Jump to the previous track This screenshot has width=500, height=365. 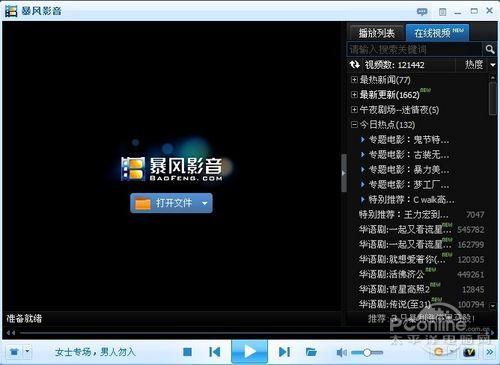[x=214, y=352]
